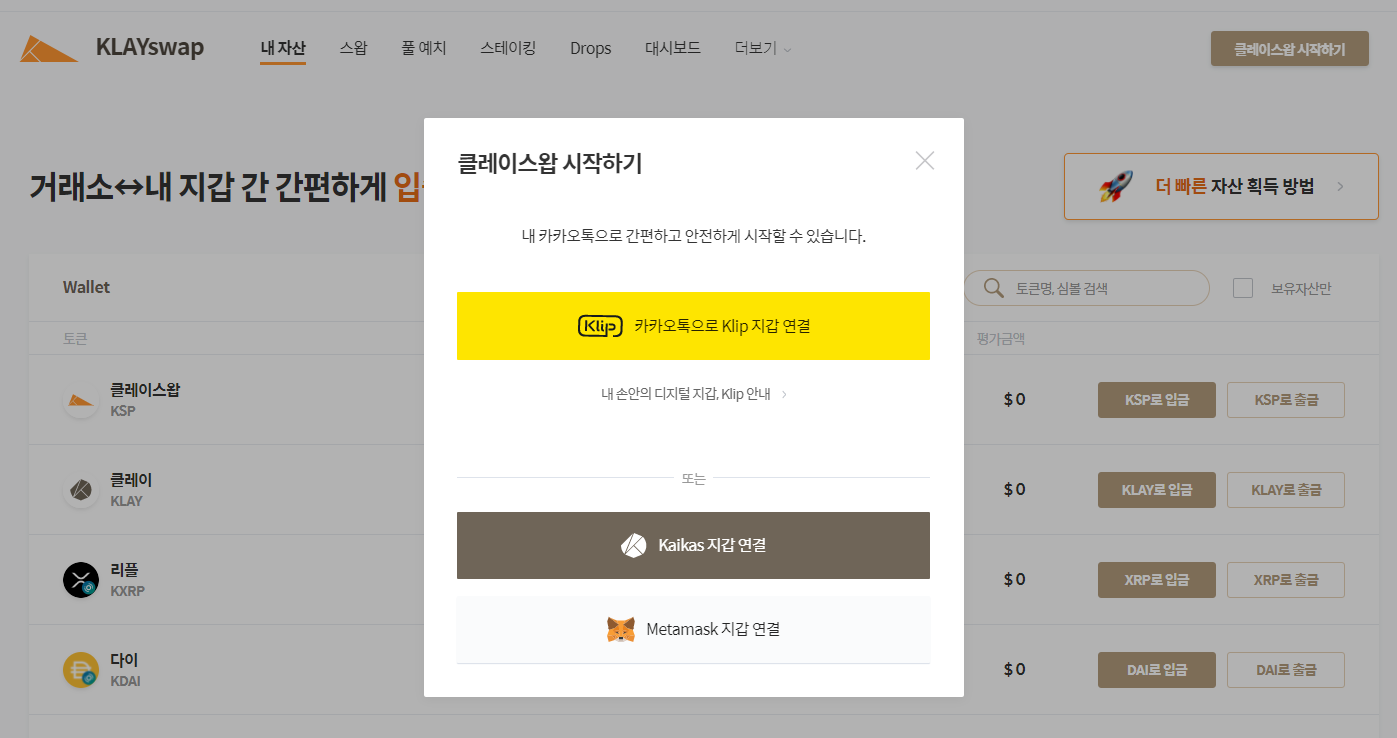
Task: Select the 클레이 token name
Action: coord(131,480)
